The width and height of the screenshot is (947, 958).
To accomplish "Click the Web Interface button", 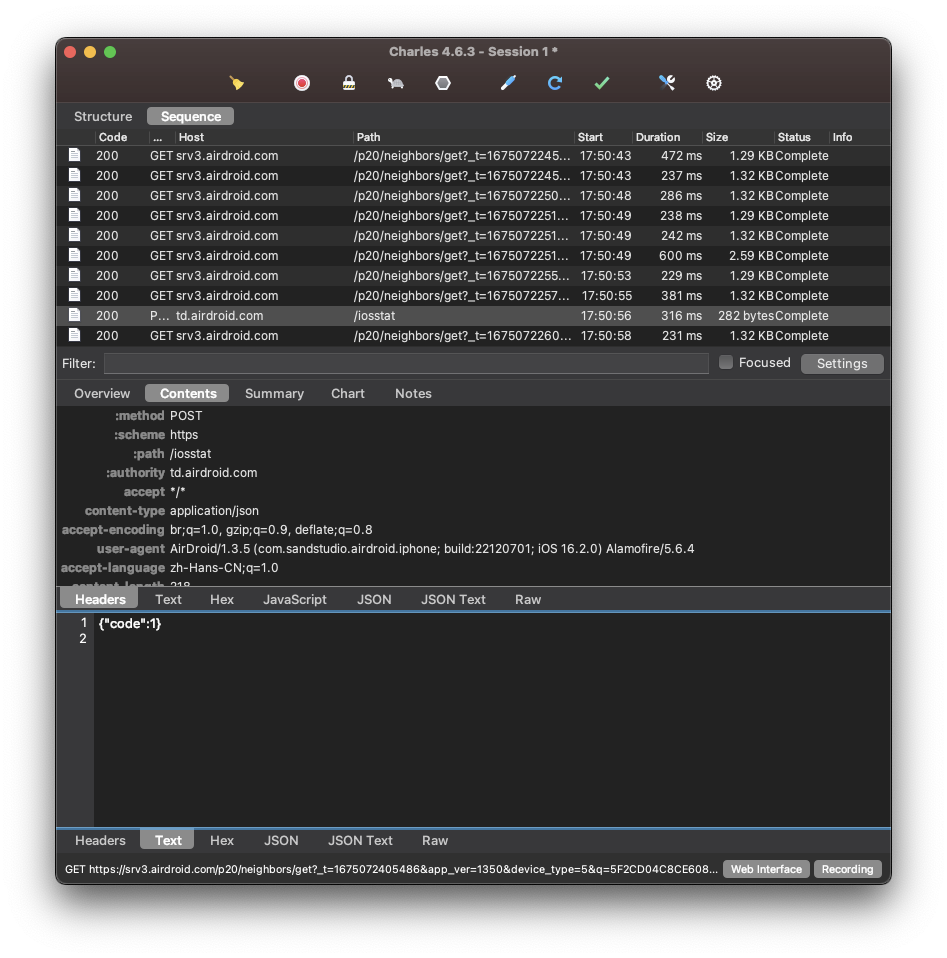I will (x=766, y=869).
